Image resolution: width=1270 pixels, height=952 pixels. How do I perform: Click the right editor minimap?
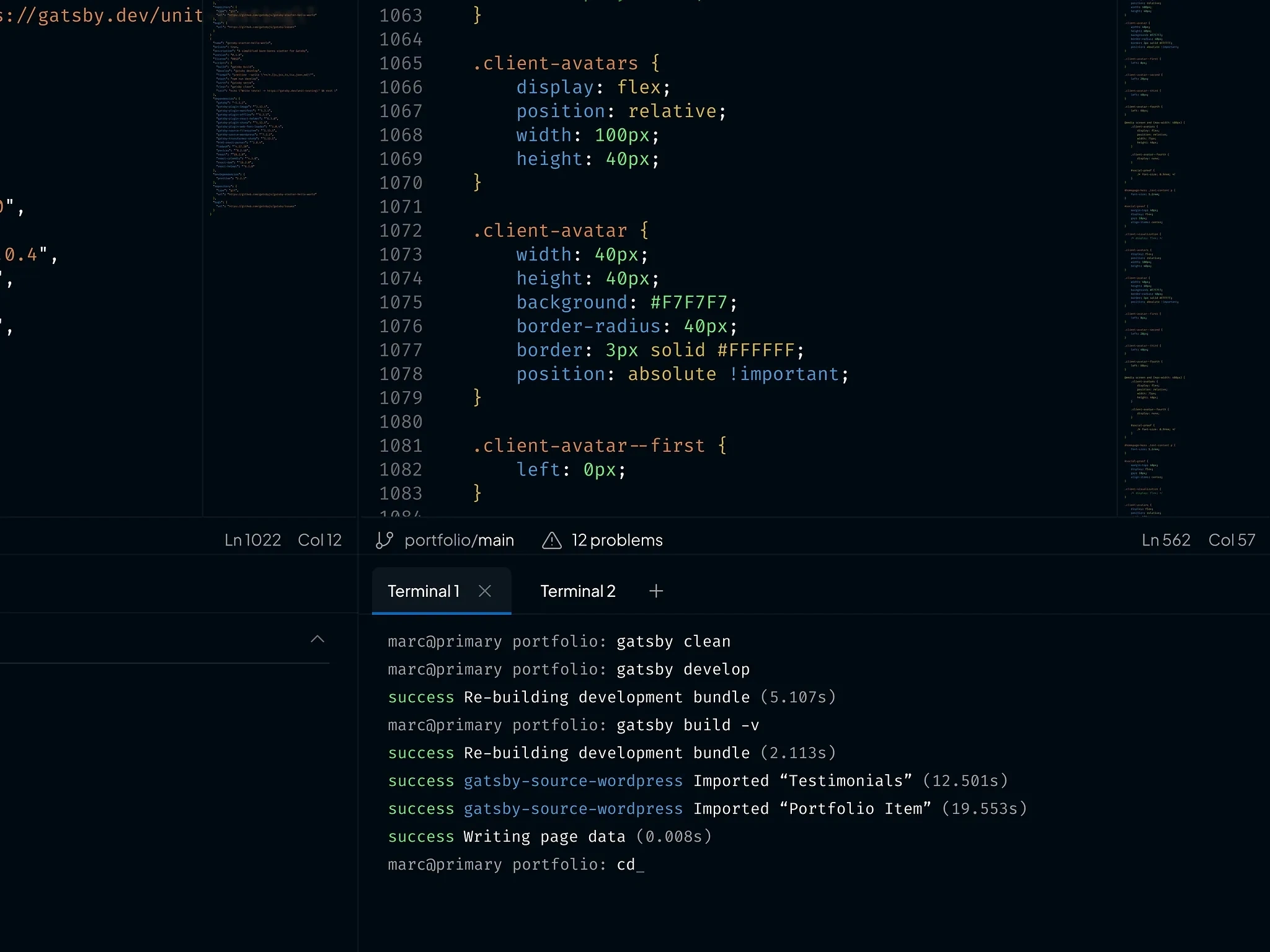tap(1153, 248)
